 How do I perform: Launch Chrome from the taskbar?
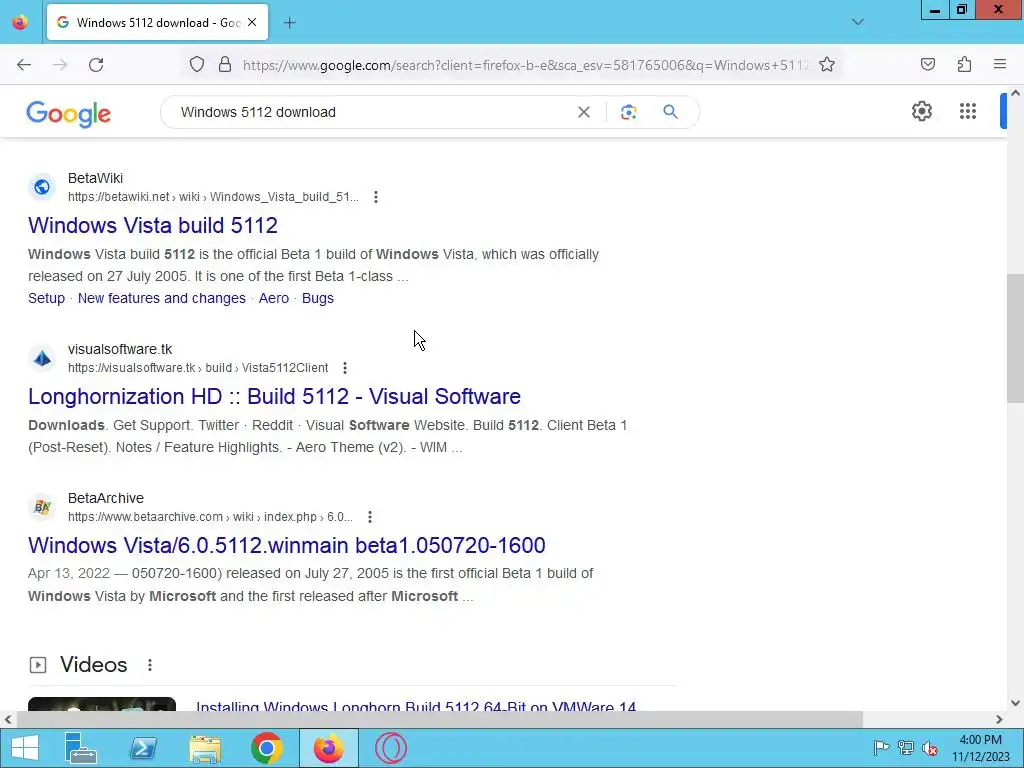[266, 748]
